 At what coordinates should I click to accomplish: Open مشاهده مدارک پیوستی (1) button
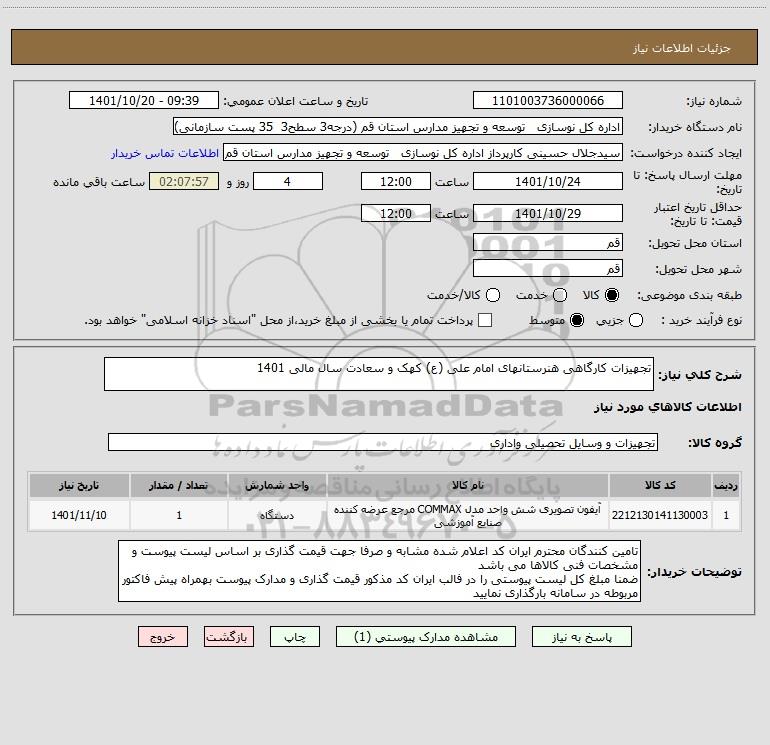pyautogui.click(x=426, y=637)
